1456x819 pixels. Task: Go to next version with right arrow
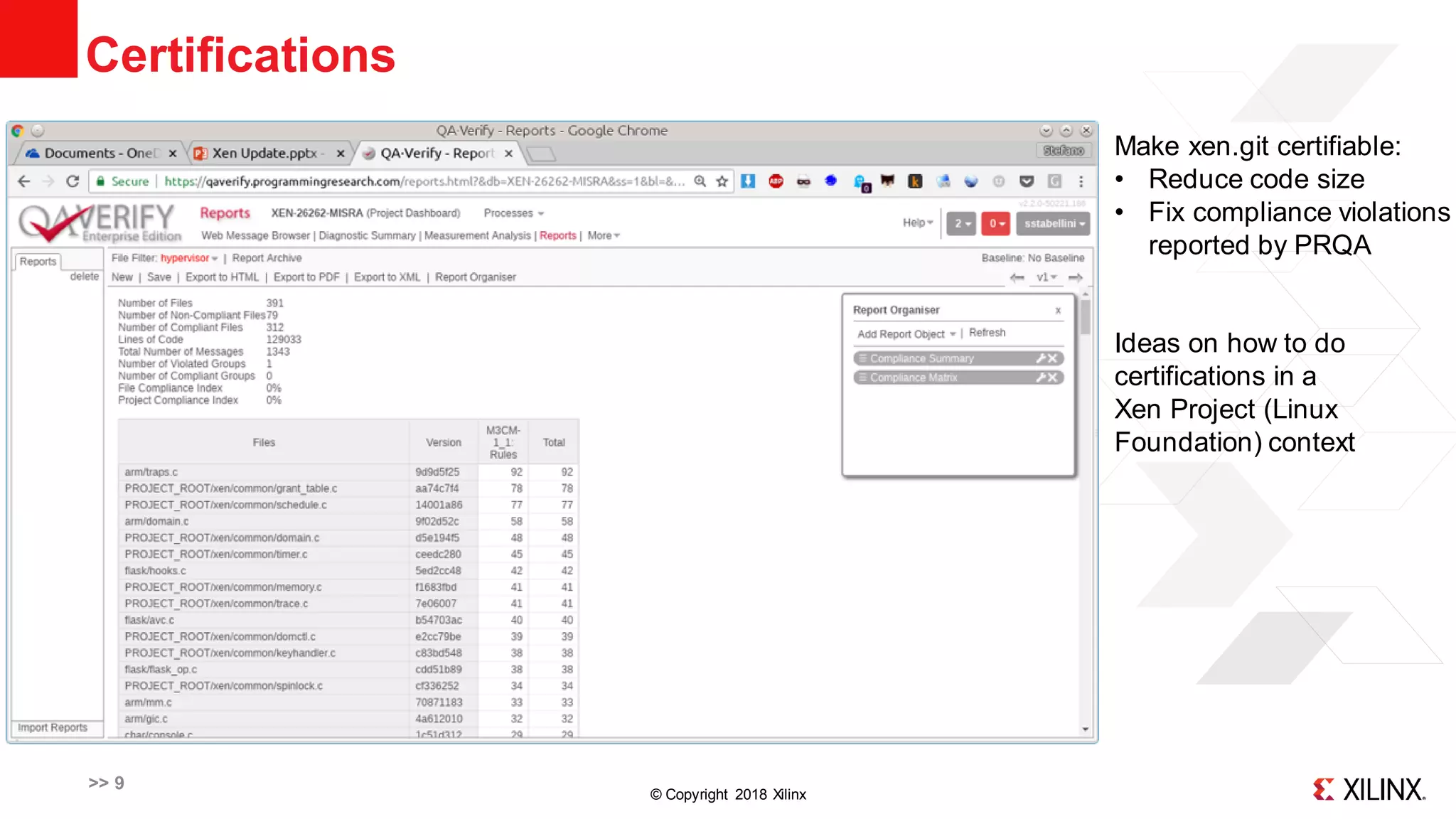(1076, 277)
